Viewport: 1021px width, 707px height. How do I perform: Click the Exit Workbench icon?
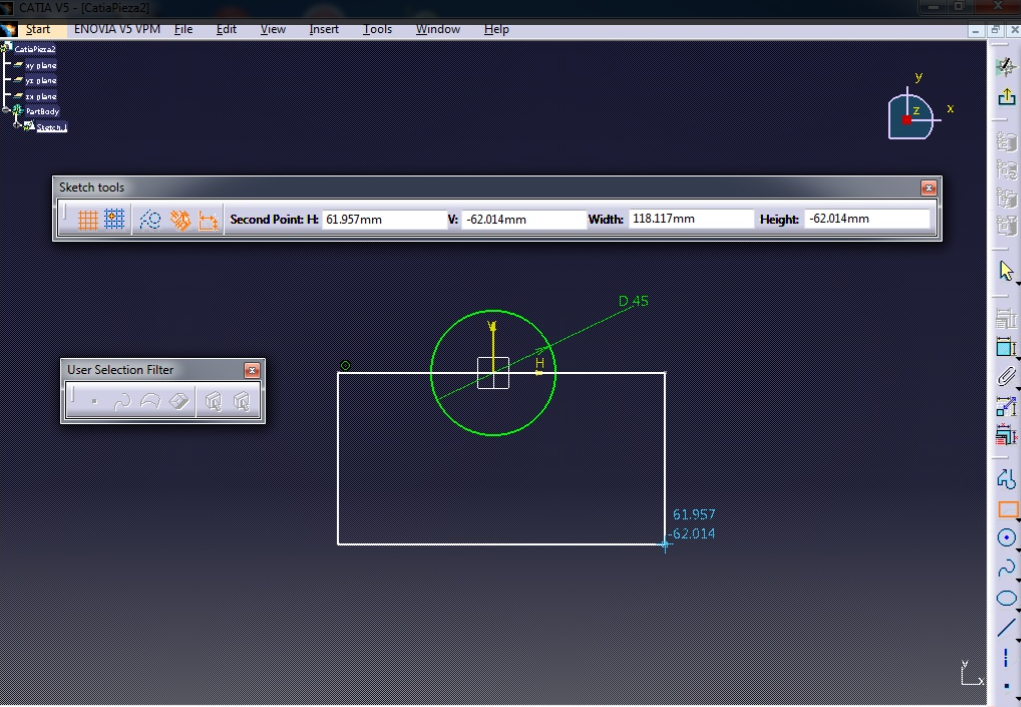tap(1006, 98)
